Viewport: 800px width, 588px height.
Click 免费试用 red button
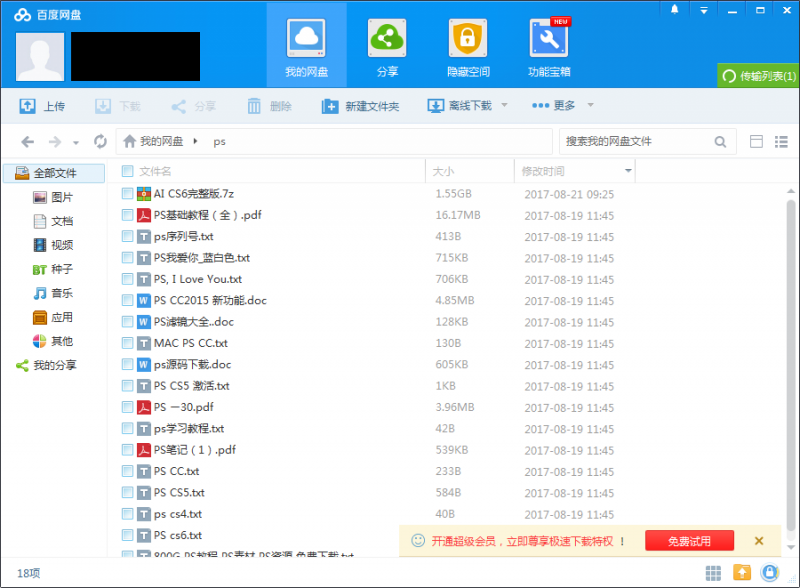[x=689, y=541]
